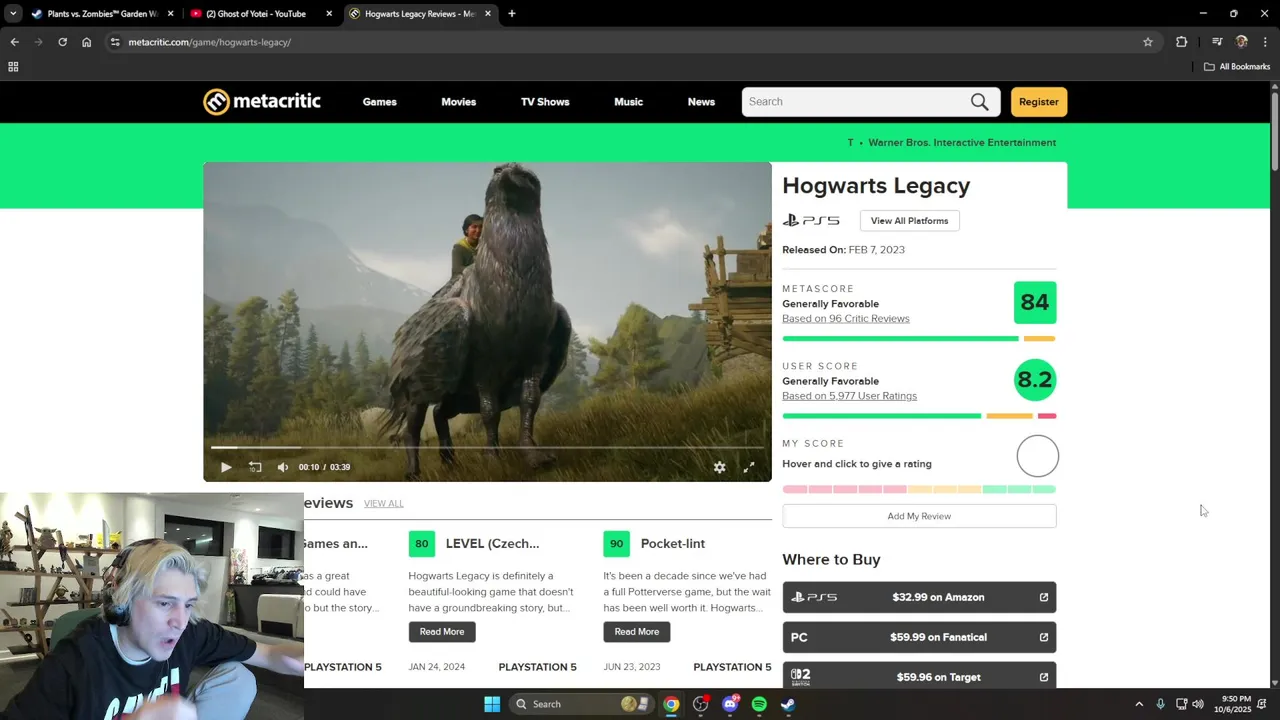Open the TV Shows menu
1280x720 pixels.
545,102
